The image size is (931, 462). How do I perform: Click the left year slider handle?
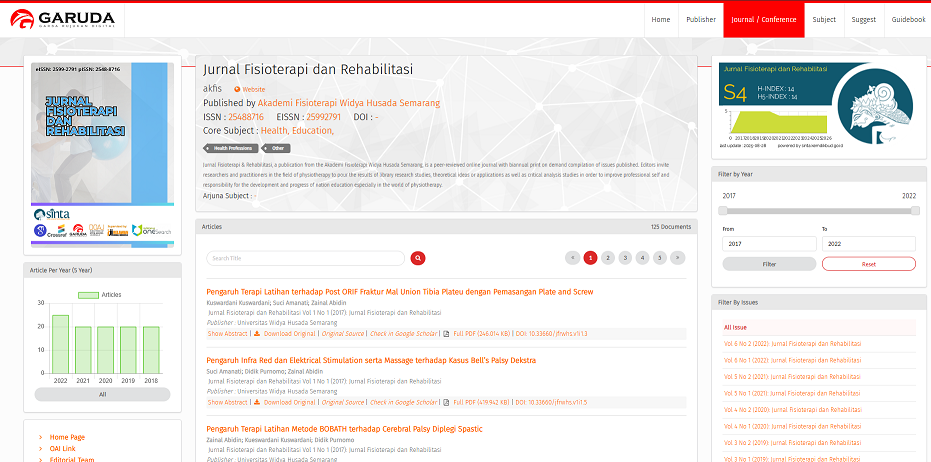723,210
